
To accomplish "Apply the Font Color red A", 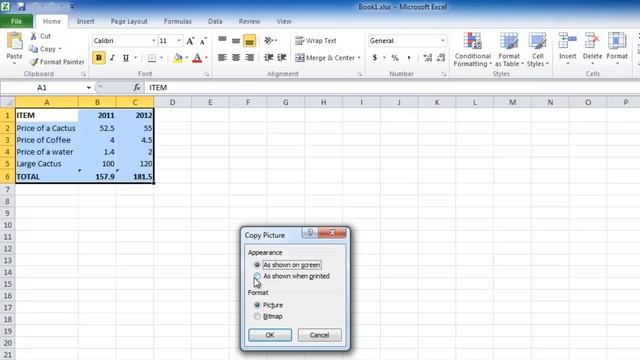I will (197, 58).
